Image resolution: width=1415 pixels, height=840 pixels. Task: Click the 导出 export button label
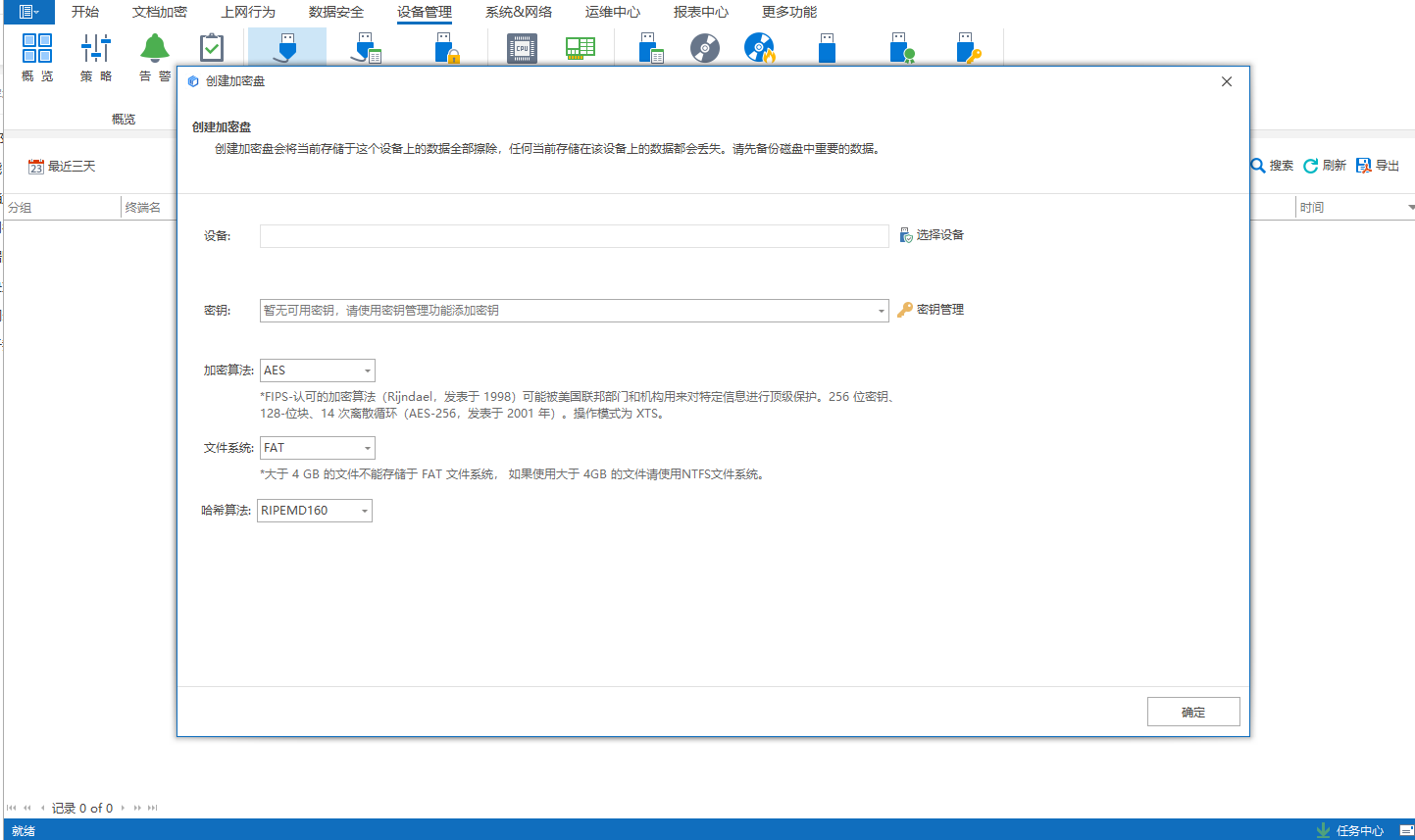click(x=1388, y=166)
